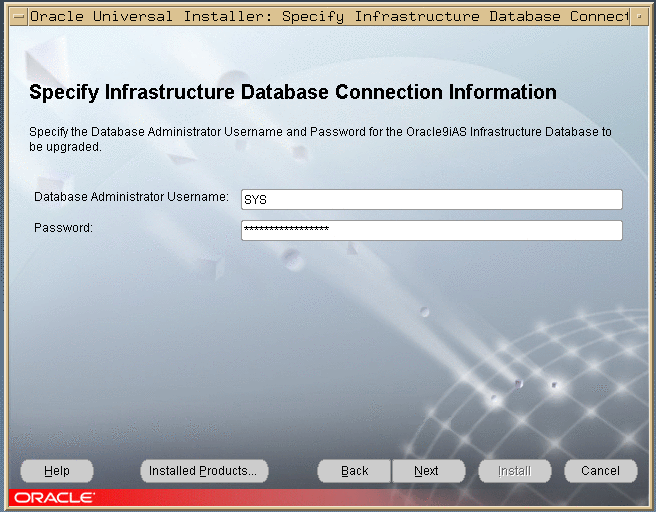656x512 pixels.
Task: Focus the Database Administrator Username field
Action: point(432,200)
